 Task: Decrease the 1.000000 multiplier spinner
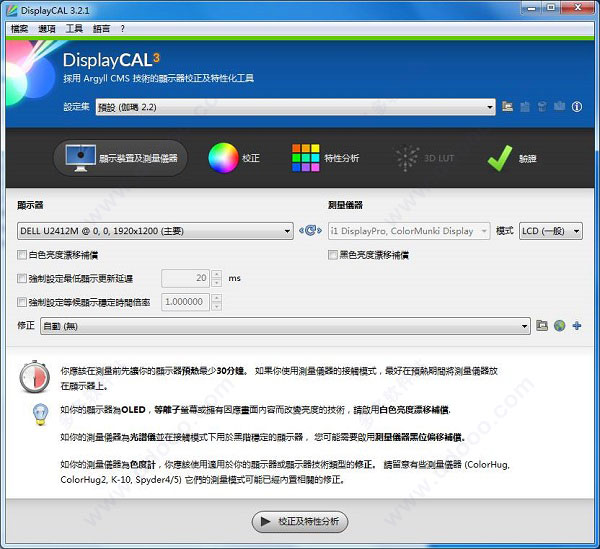(217, 306)
